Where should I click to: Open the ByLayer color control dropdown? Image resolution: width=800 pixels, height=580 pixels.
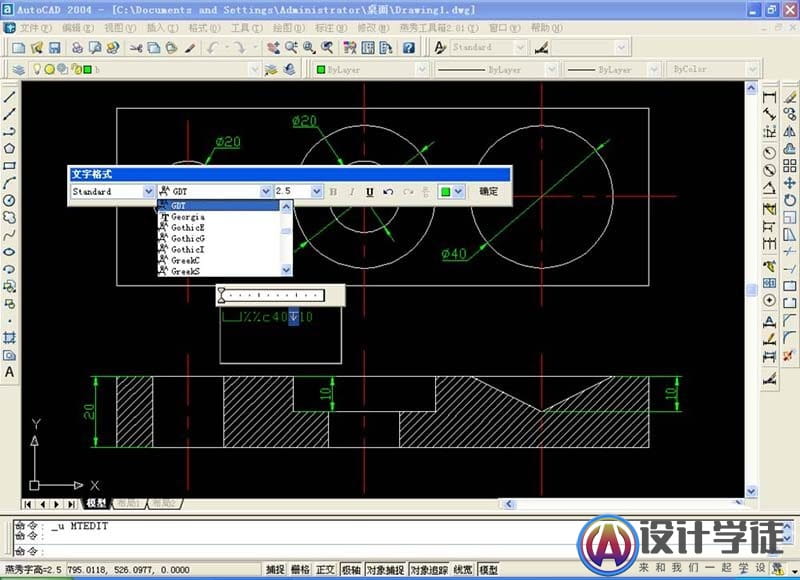point(422,69)
